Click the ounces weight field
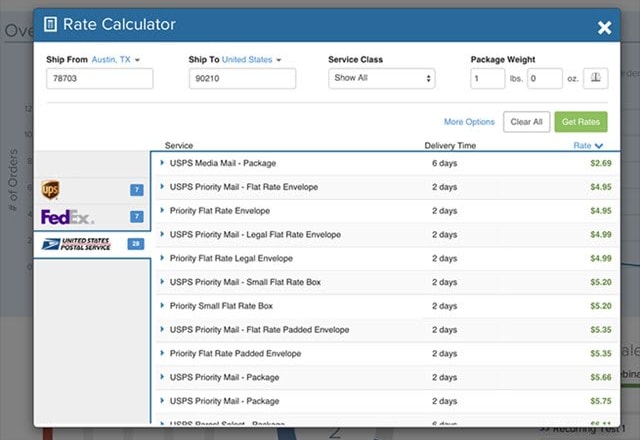The image size is (640, 440). (x=545, y=78)
